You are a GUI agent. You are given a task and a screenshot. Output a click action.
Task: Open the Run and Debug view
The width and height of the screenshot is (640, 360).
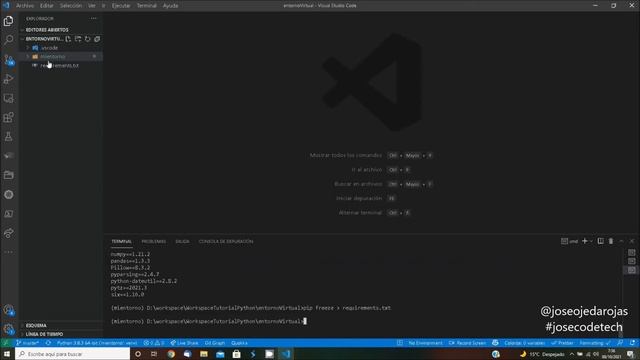(9, 79)
